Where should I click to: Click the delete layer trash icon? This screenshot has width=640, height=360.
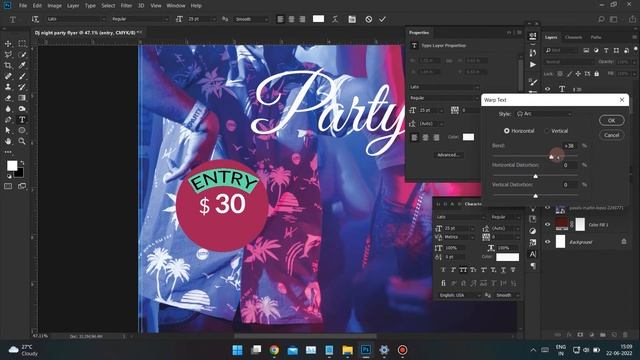(x=625, y=335)
